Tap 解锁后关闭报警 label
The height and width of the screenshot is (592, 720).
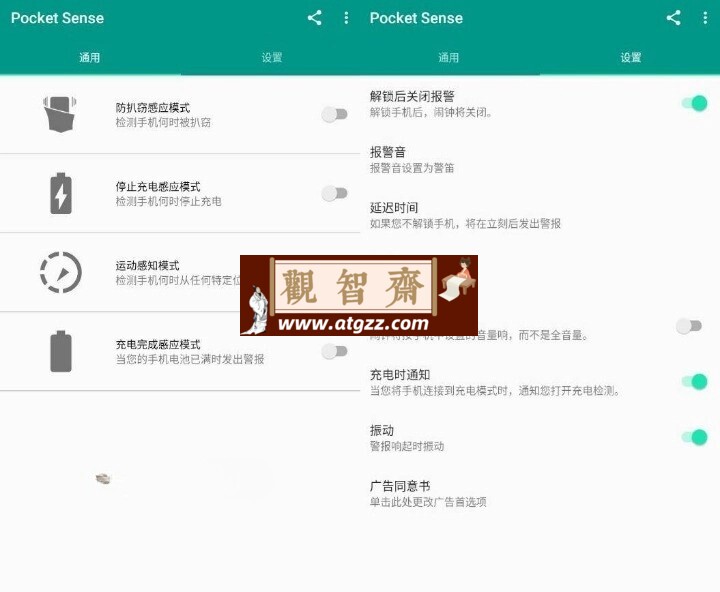coord(412,96)
